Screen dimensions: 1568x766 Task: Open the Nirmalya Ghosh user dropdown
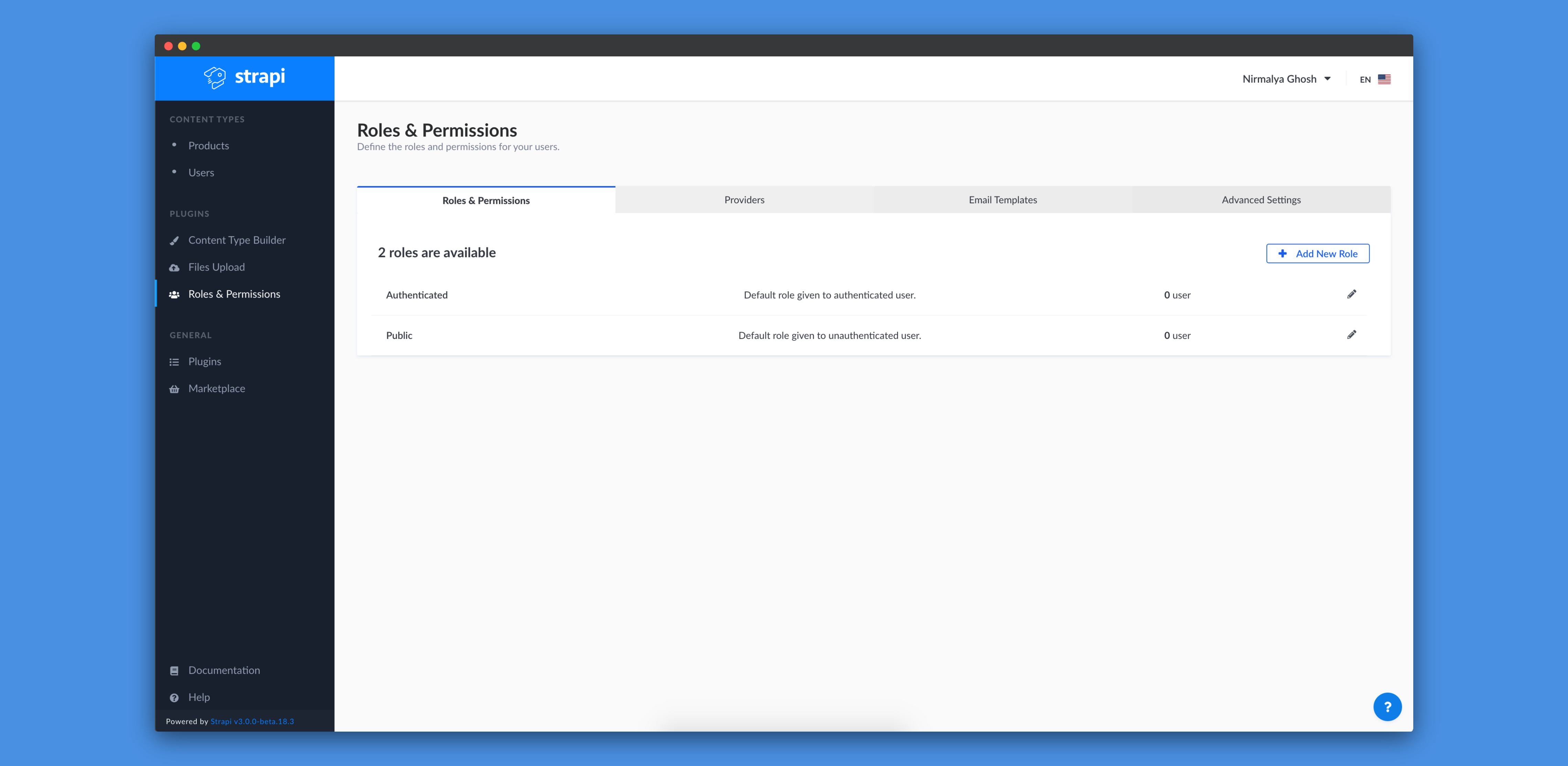pyautogui.click(x=1286, y=79)
